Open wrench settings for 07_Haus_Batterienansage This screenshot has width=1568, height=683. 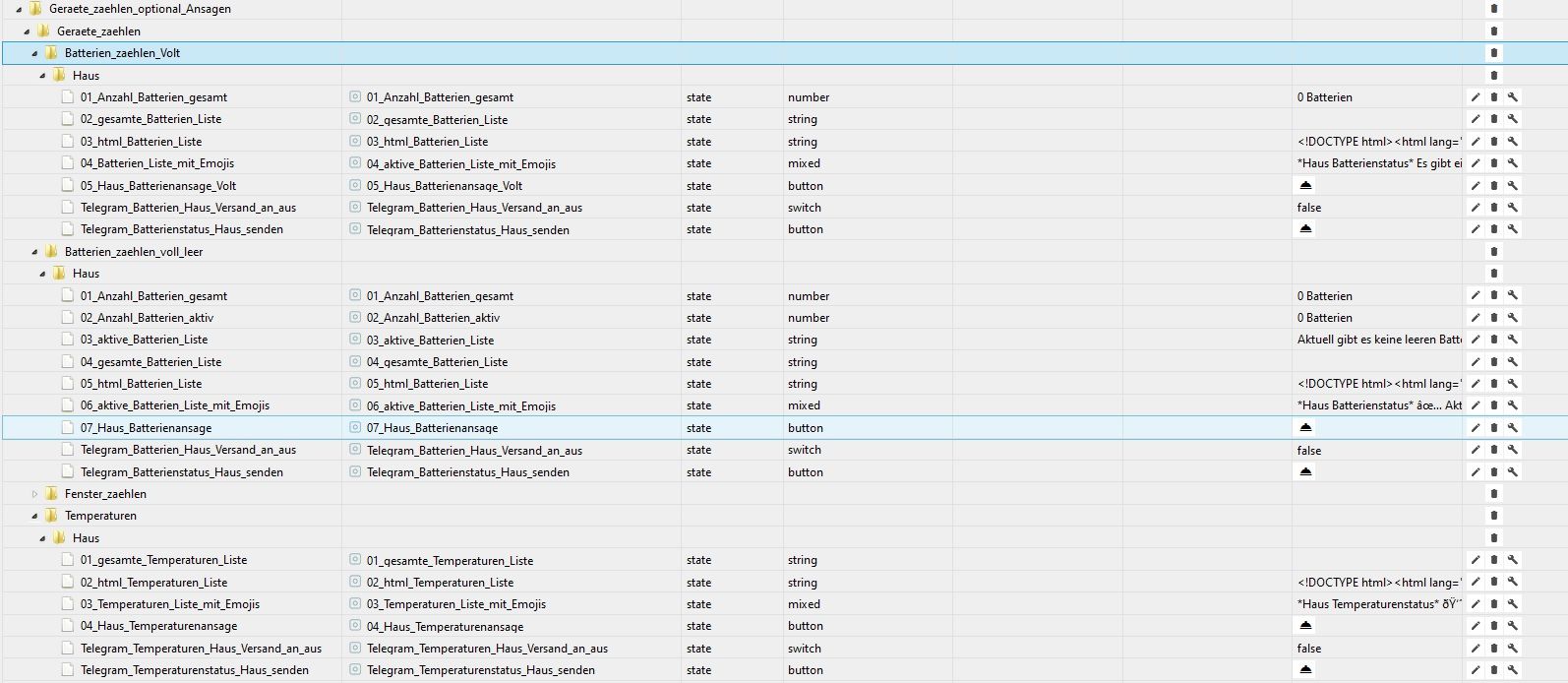click(1513, 428)
